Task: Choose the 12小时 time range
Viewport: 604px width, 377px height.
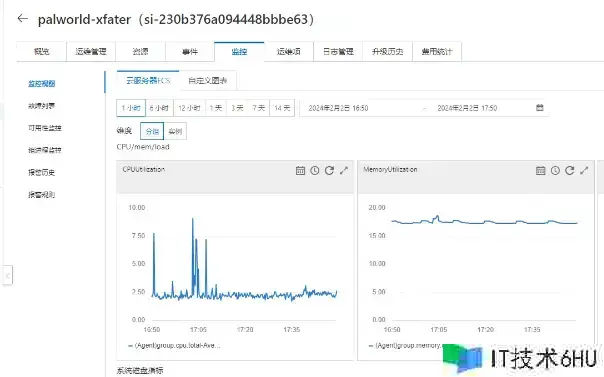Action: click(190, 108)
